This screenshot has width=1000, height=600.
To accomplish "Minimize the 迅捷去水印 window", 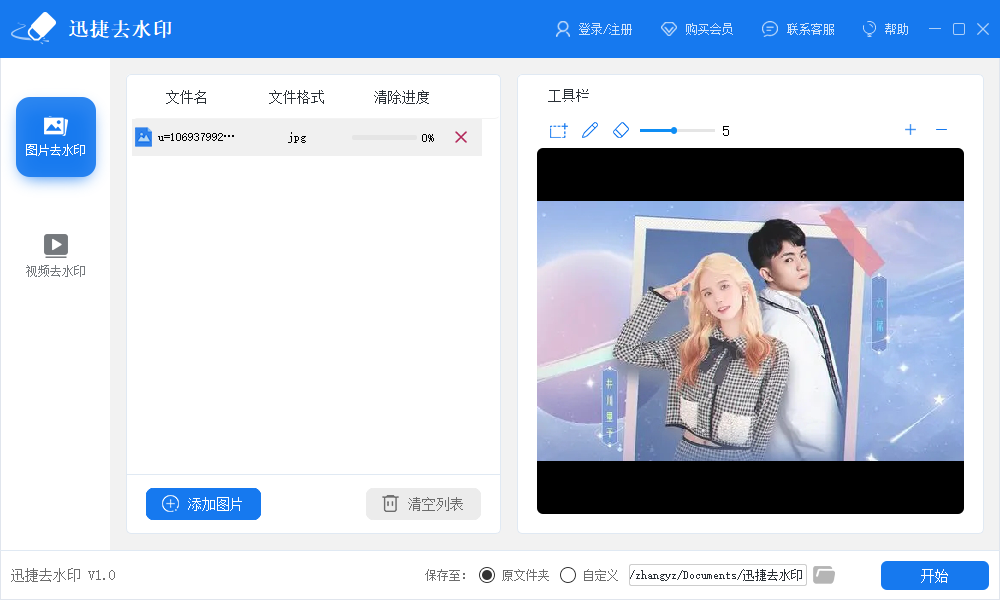I will pyautogui.click(x=935, y=29).
